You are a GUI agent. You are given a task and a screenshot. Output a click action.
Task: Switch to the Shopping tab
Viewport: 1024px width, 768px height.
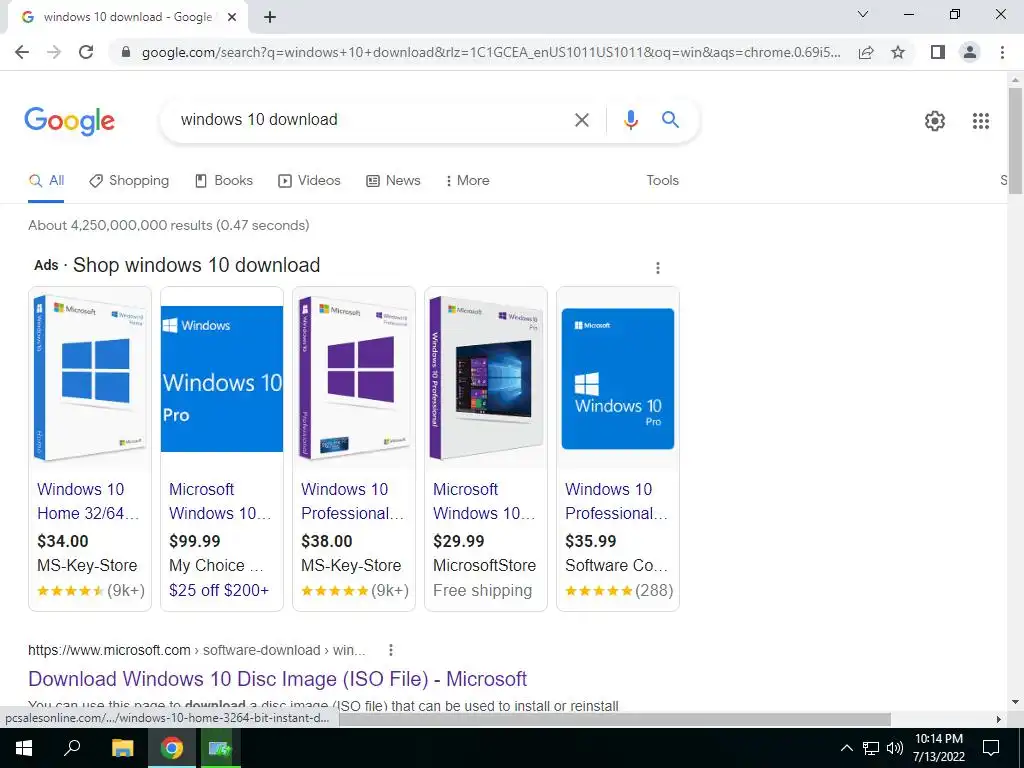129,181
